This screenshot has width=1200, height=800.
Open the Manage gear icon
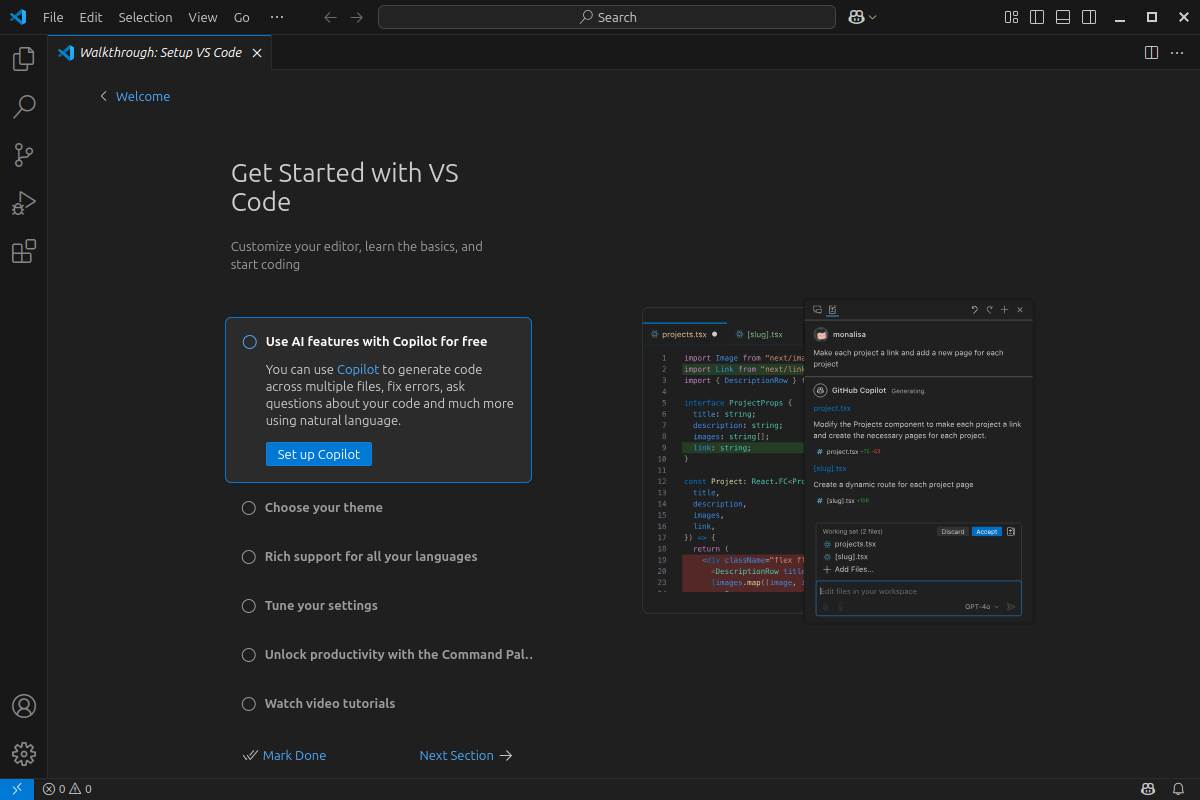24,754
